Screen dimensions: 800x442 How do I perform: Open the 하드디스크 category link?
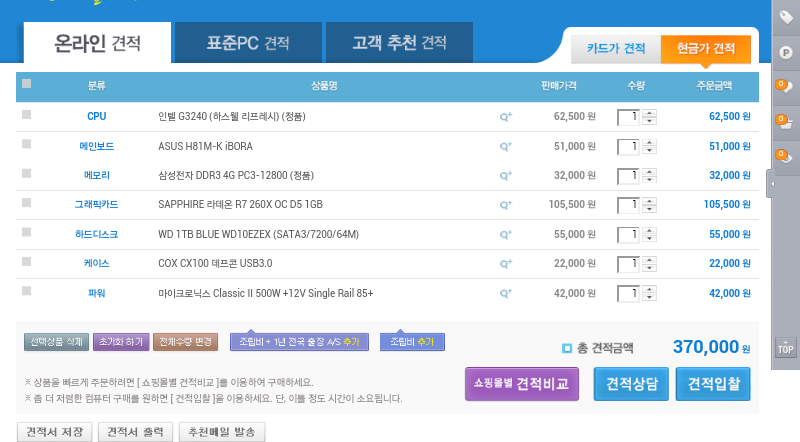click(96, 234)
